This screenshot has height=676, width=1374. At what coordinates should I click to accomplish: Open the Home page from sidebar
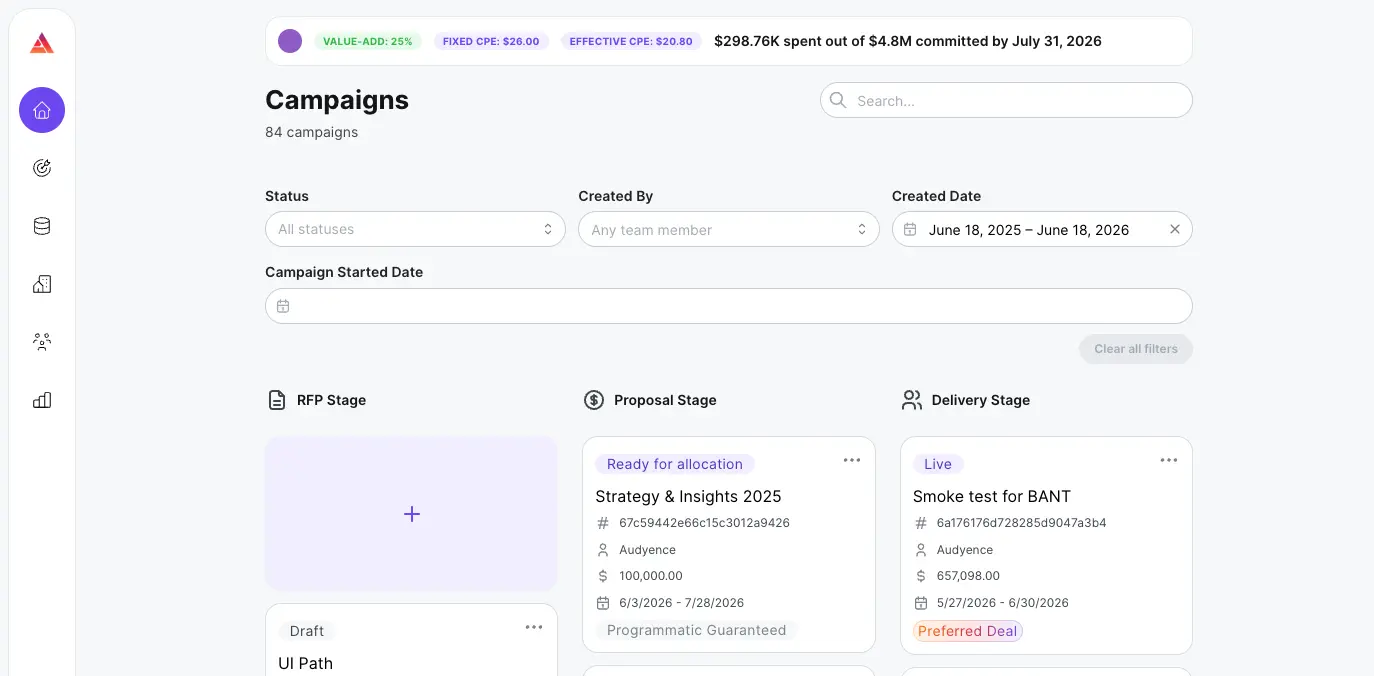click(42, 110)
